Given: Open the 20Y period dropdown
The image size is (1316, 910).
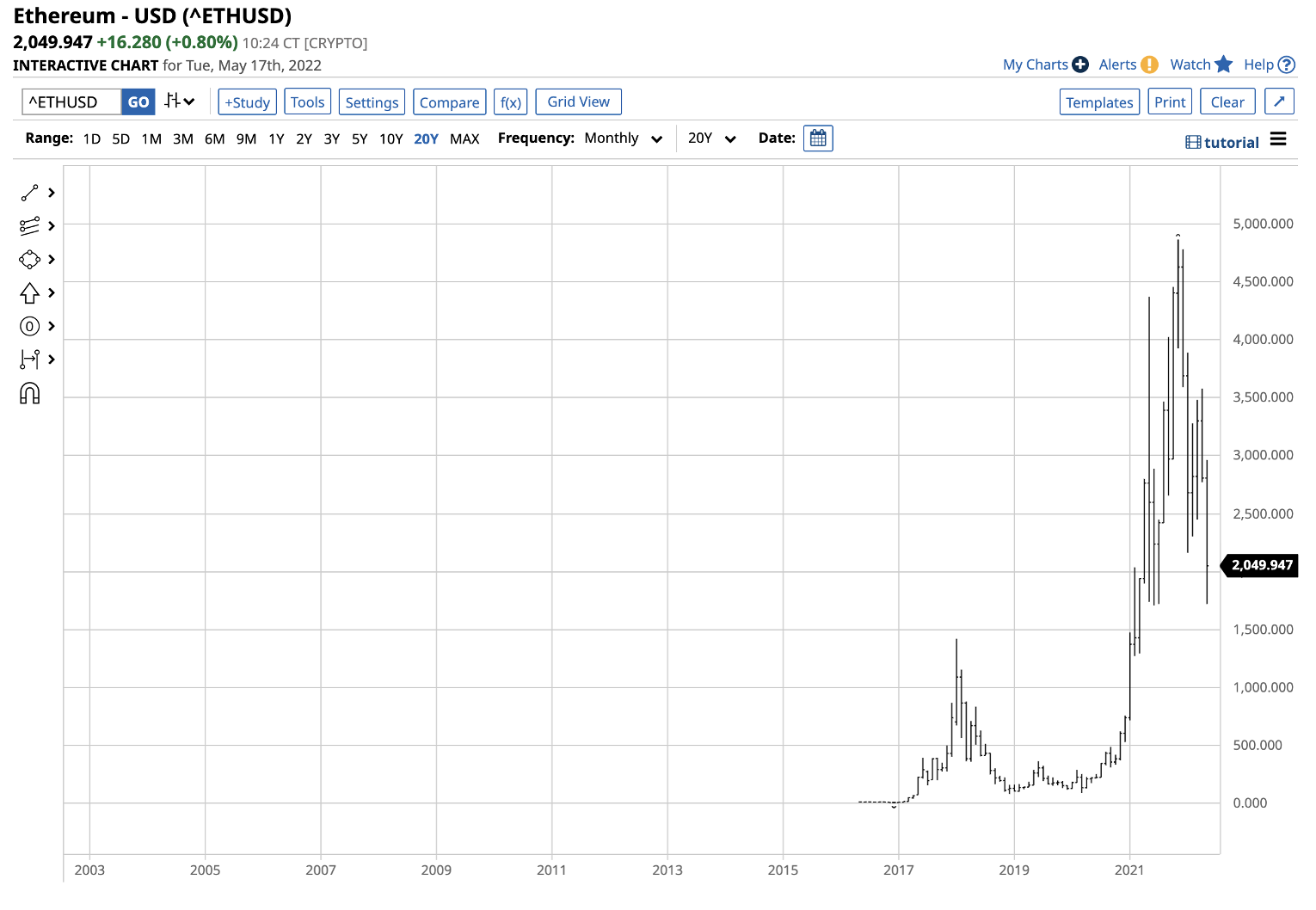Looking at the screenshot, I should coord(712,138).
